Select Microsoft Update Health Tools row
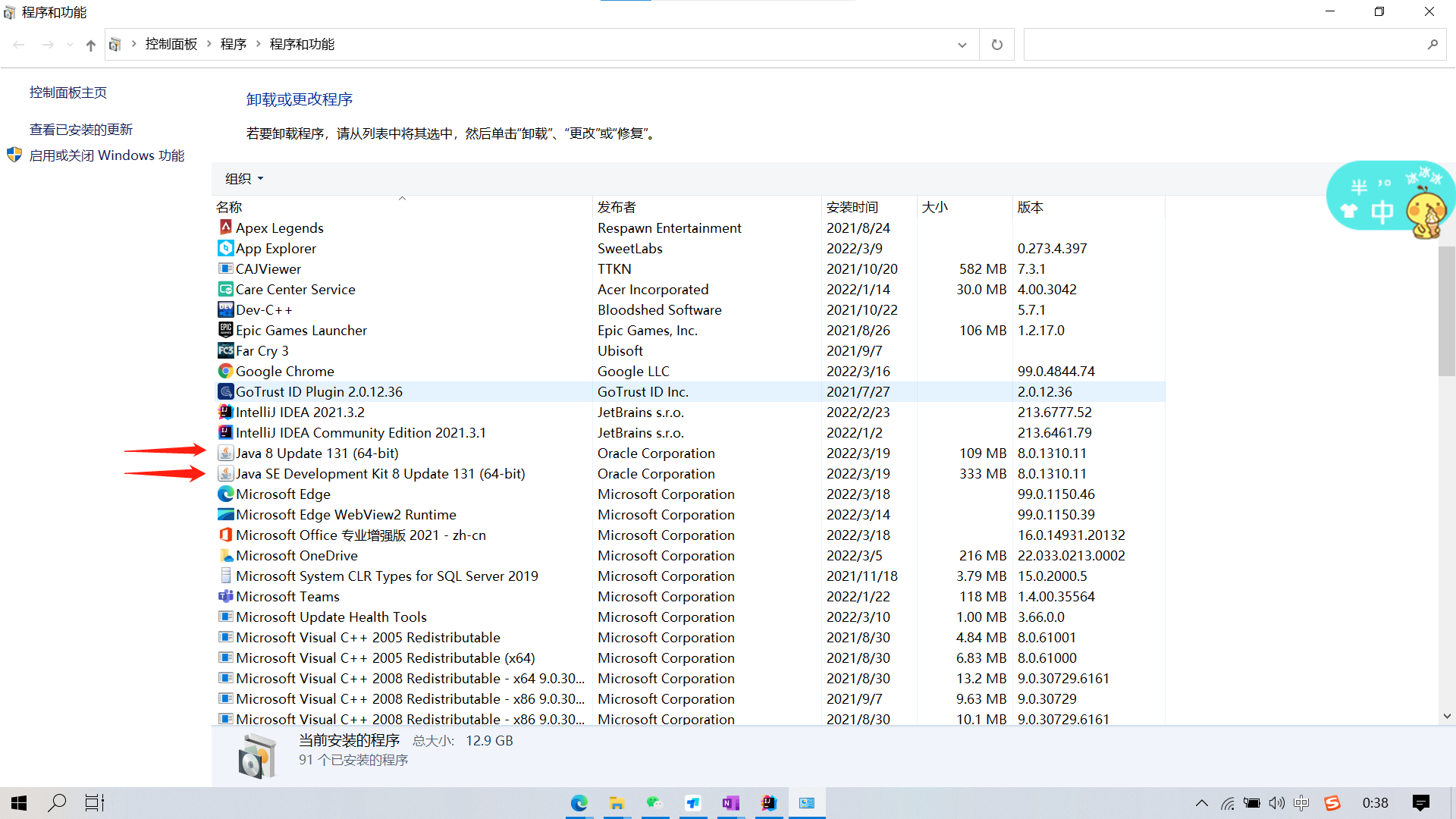Image resolution: width=1456 pixels, height=819 pixels. click(689, 617)
